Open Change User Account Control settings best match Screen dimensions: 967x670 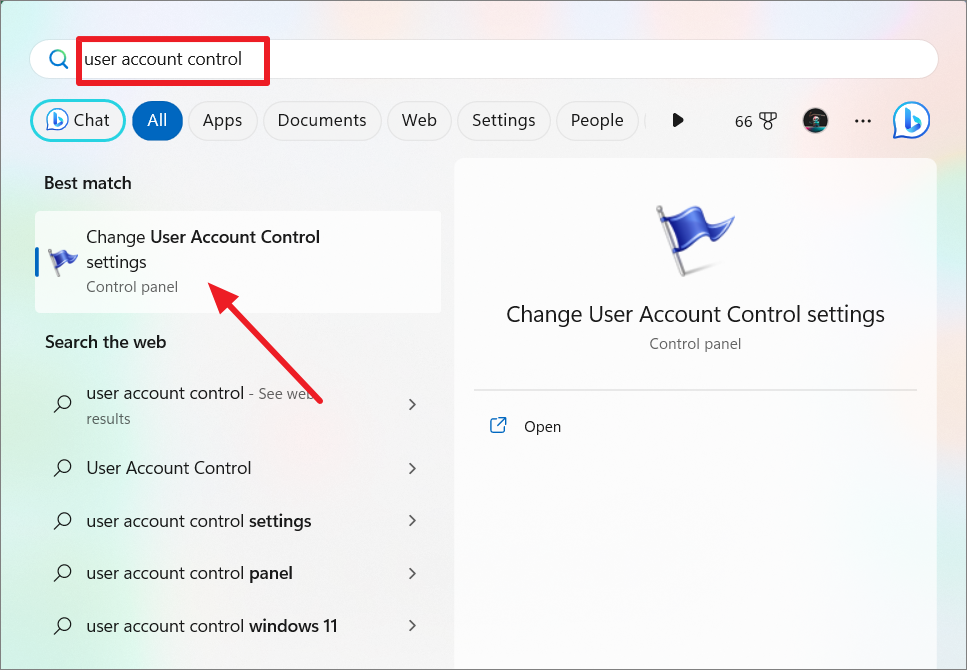pos(238,262)
